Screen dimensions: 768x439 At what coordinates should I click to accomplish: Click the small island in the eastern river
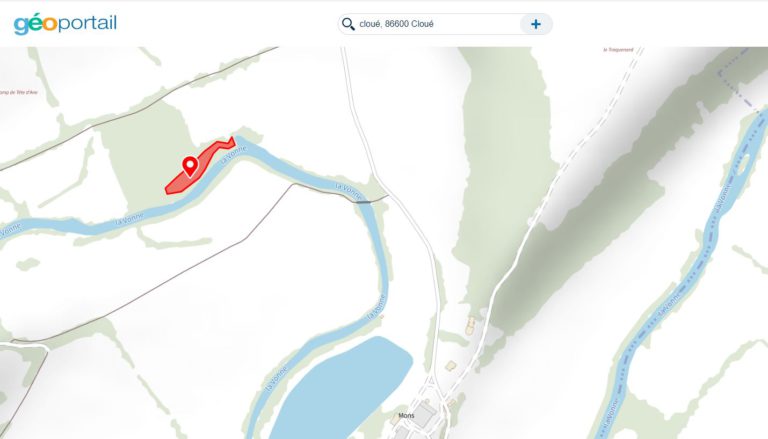click(743, 164)
